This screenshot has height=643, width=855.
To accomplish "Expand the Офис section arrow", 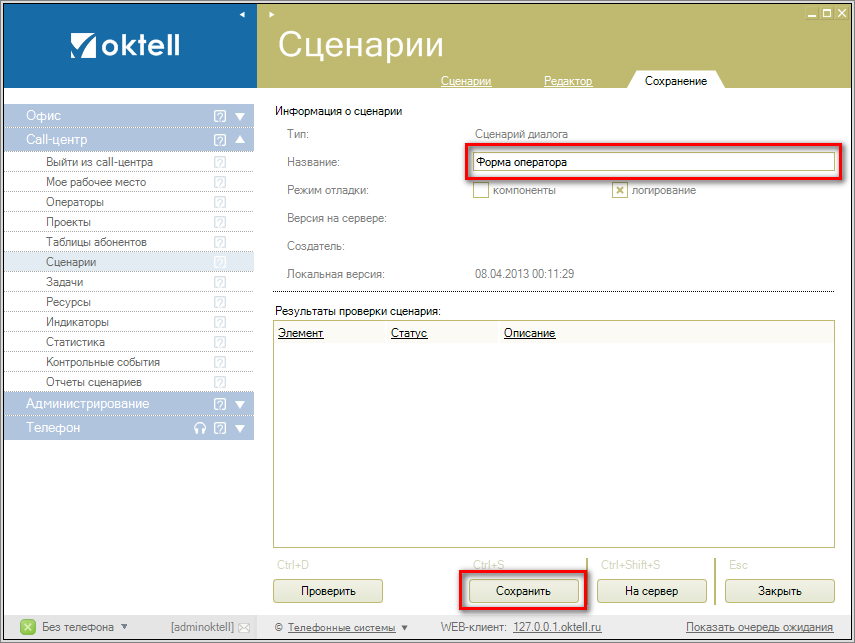I will [240, 116].
